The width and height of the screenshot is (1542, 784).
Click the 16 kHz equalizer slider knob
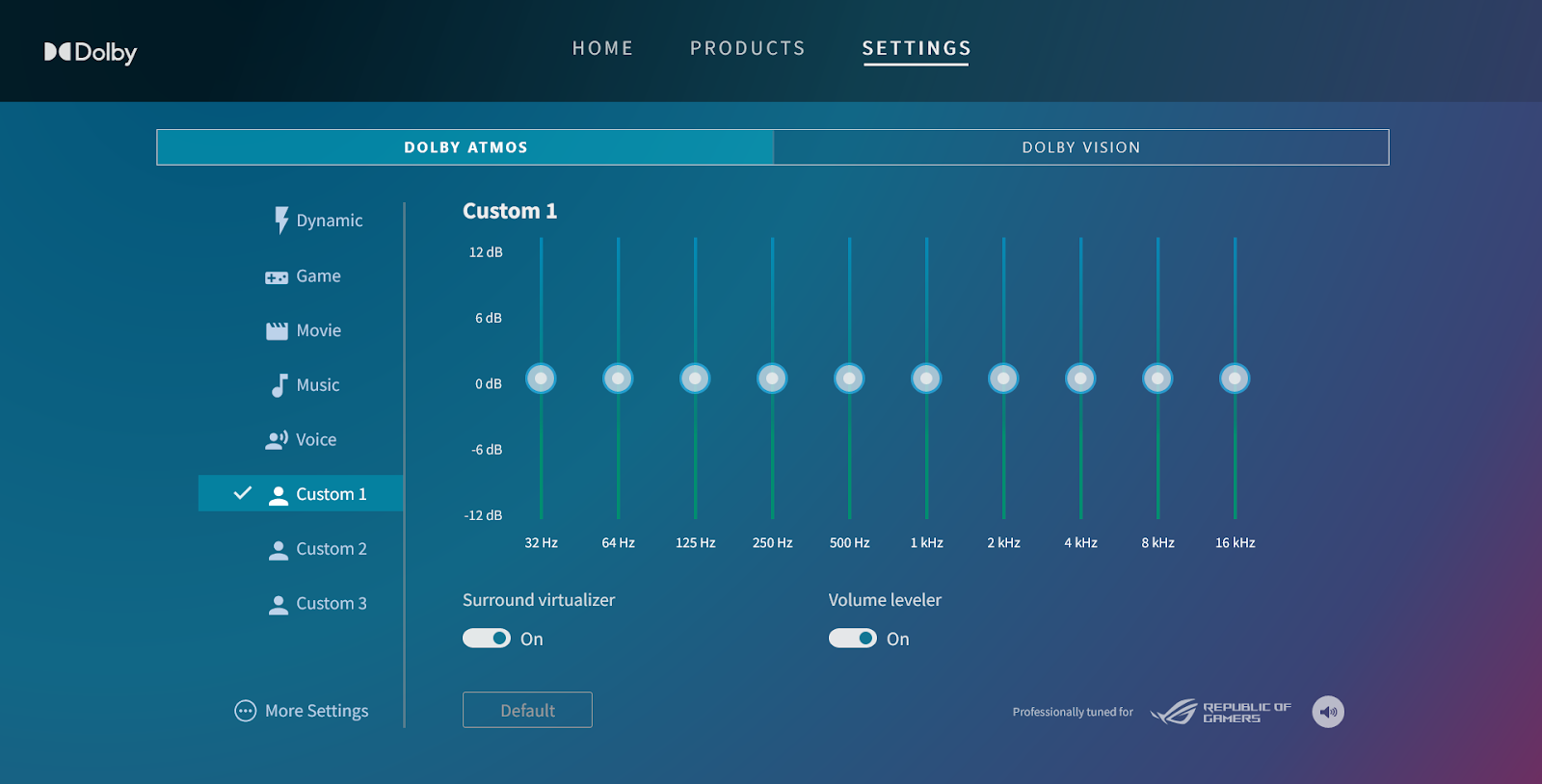point(1235,379)
